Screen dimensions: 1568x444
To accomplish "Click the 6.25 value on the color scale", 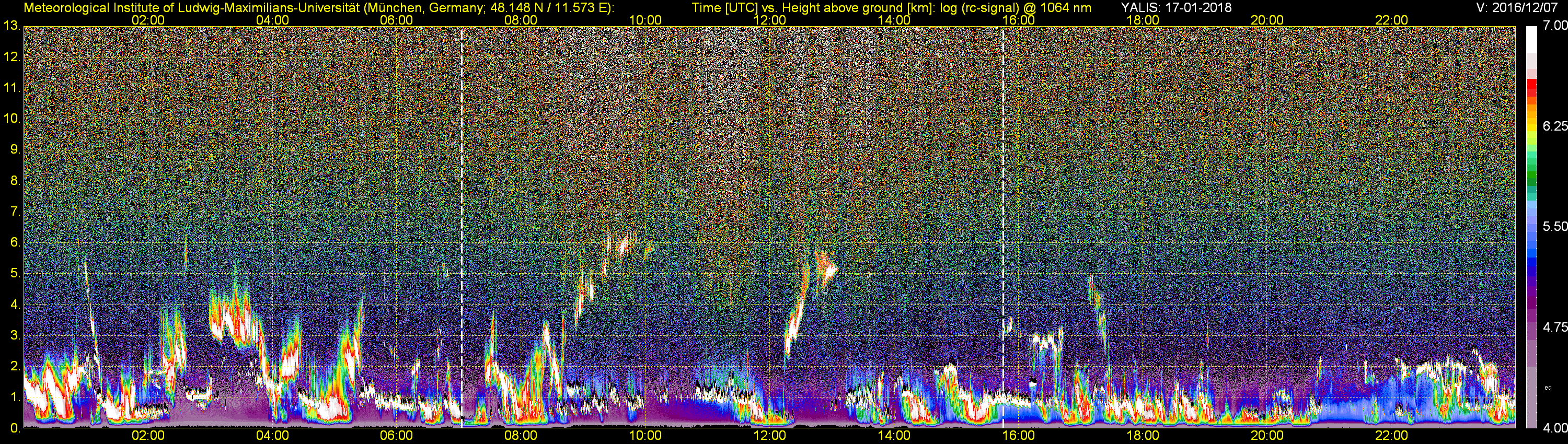I will (1554, 126).
